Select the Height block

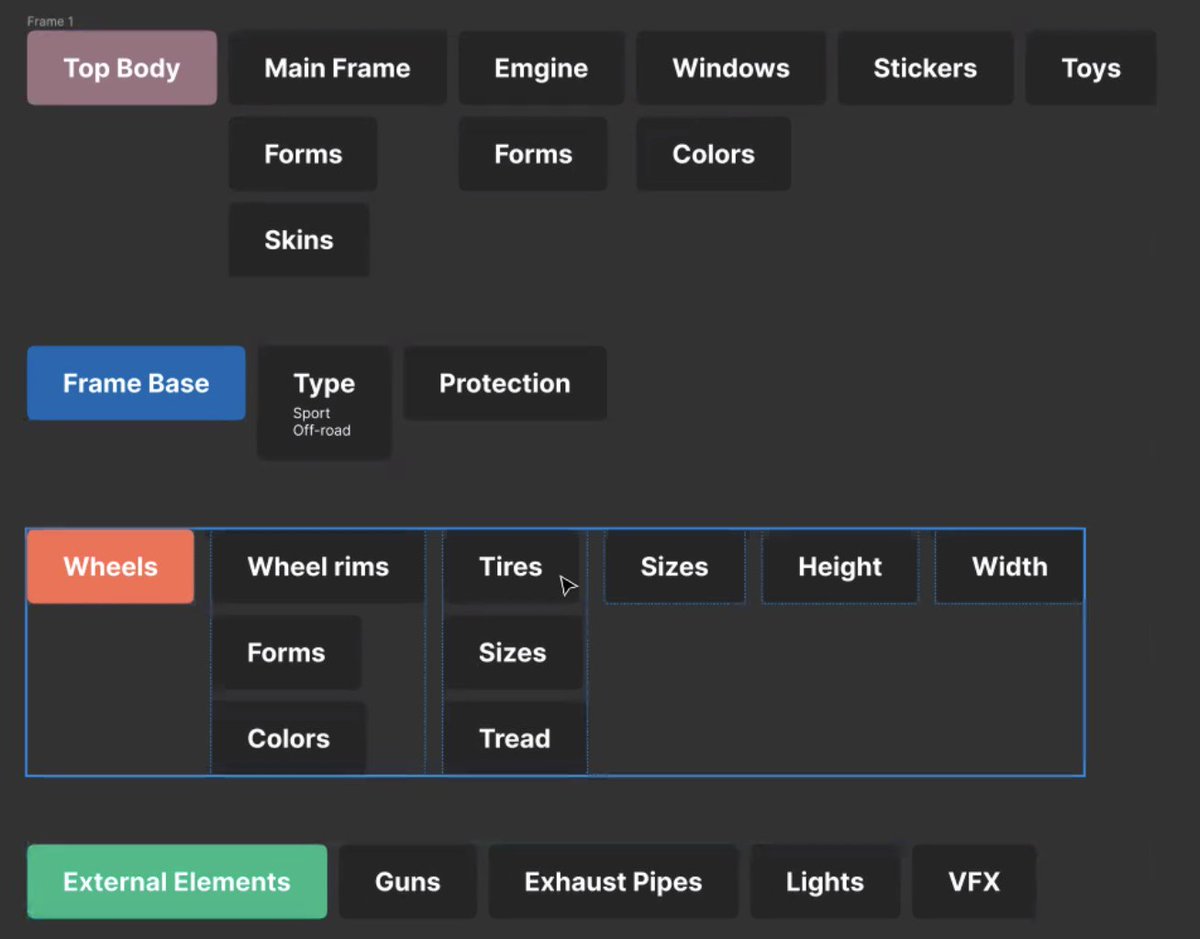pyautogui.click(x=840, y=567)
